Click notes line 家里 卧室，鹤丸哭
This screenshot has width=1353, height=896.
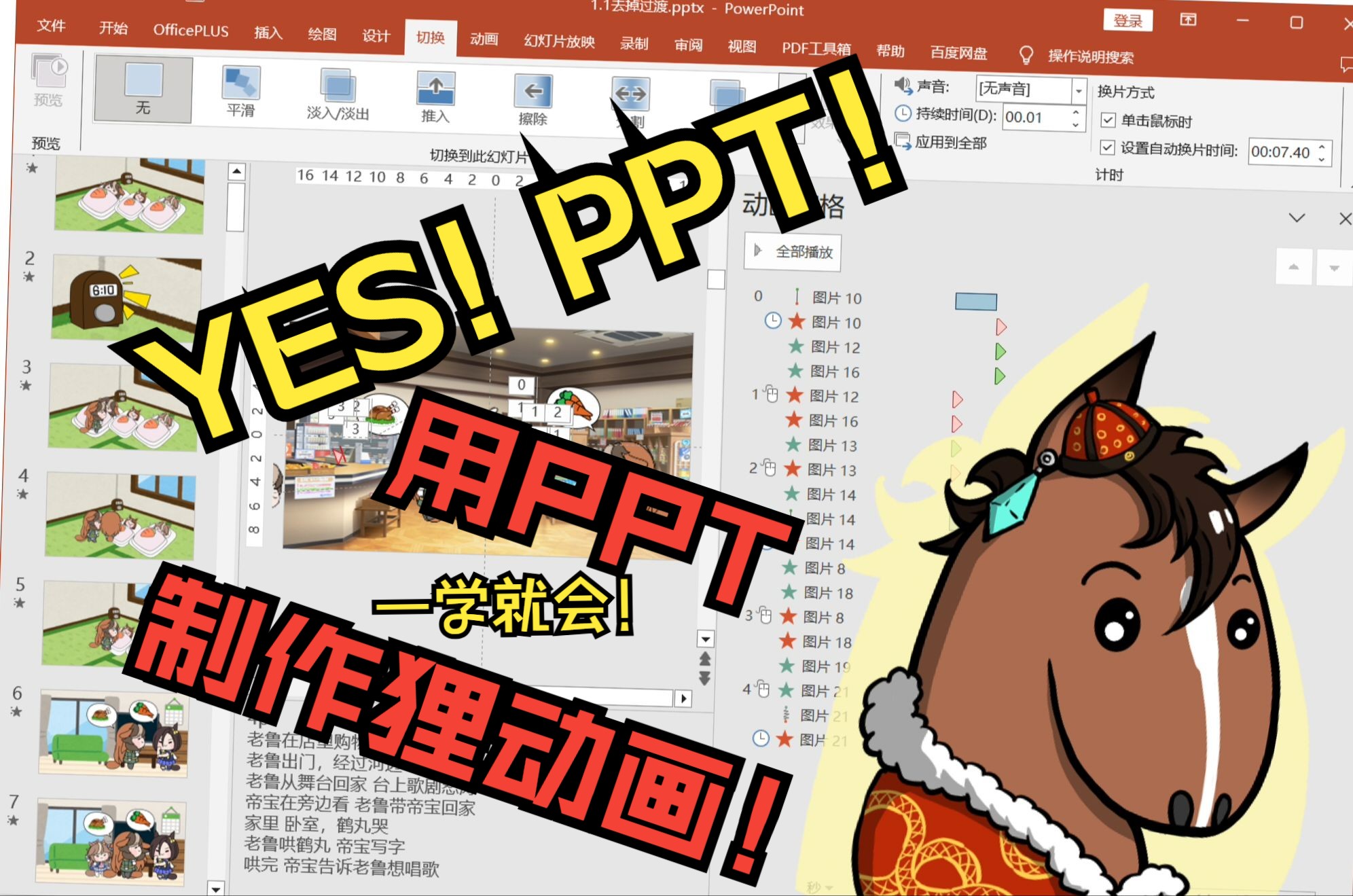(x=316, y=825)
